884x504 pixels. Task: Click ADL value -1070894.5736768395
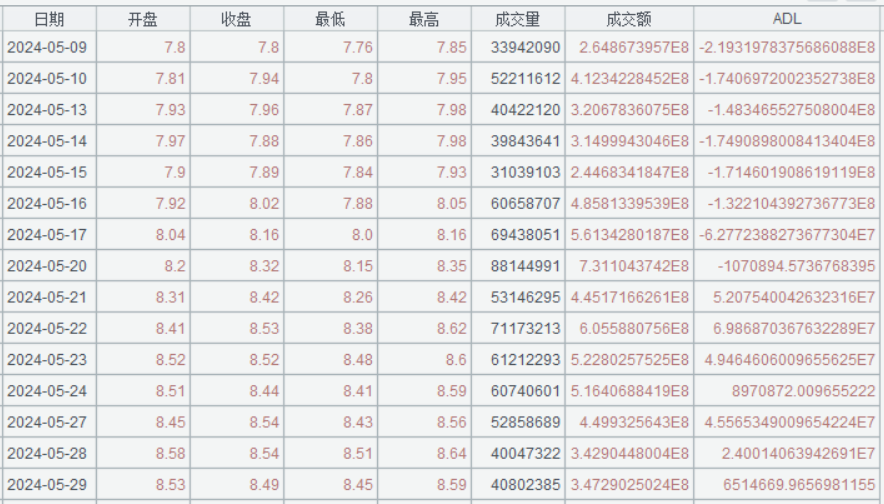pos(796,266)
